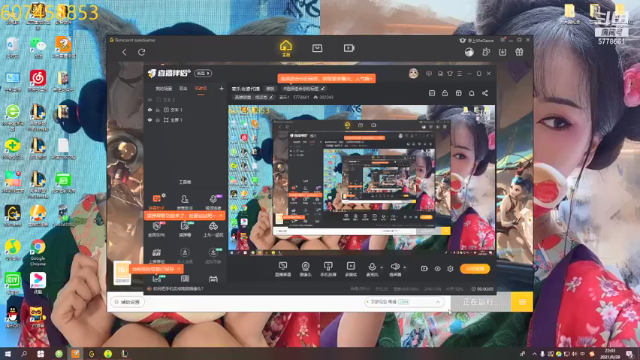Toggle visibility of the 文本 1 layer
Screen dimensions: 640x360
[150, 110]
